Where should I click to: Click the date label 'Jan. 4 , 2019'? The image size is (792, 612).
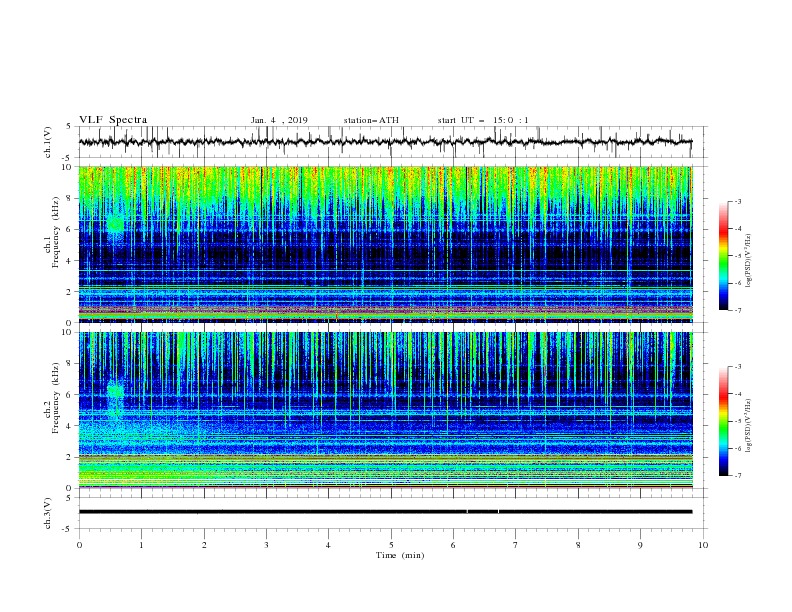tap(279, 120)
